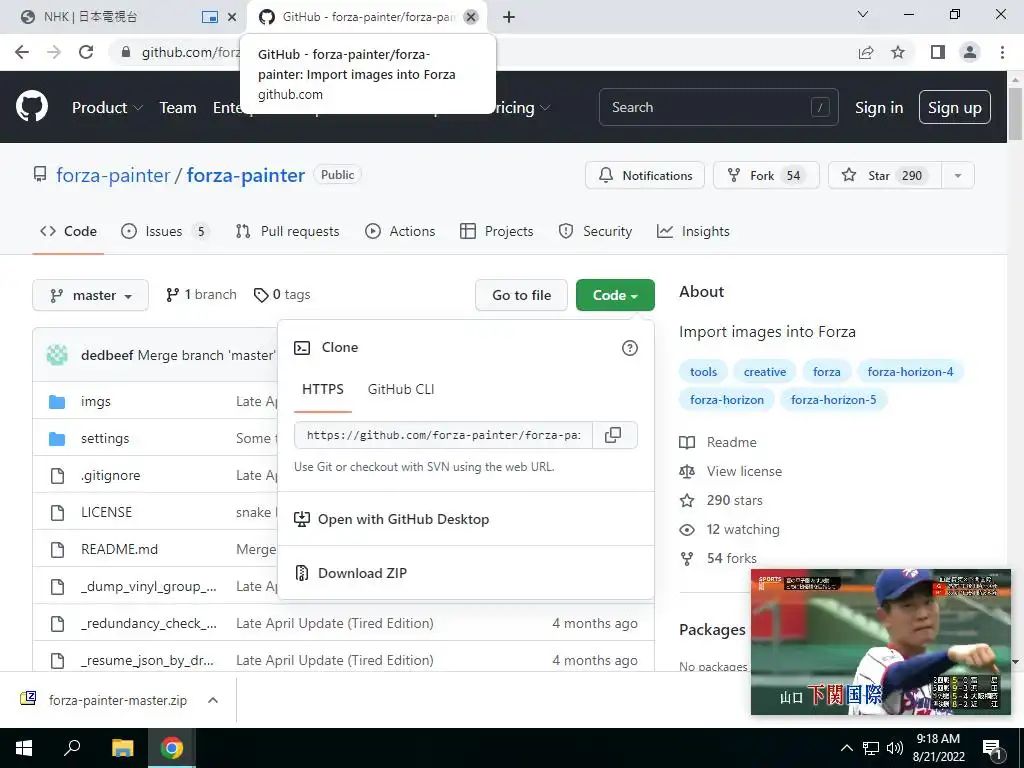1024x768 pixels.
Task: Show hidden system tray icons
Action: coord(846,748)
